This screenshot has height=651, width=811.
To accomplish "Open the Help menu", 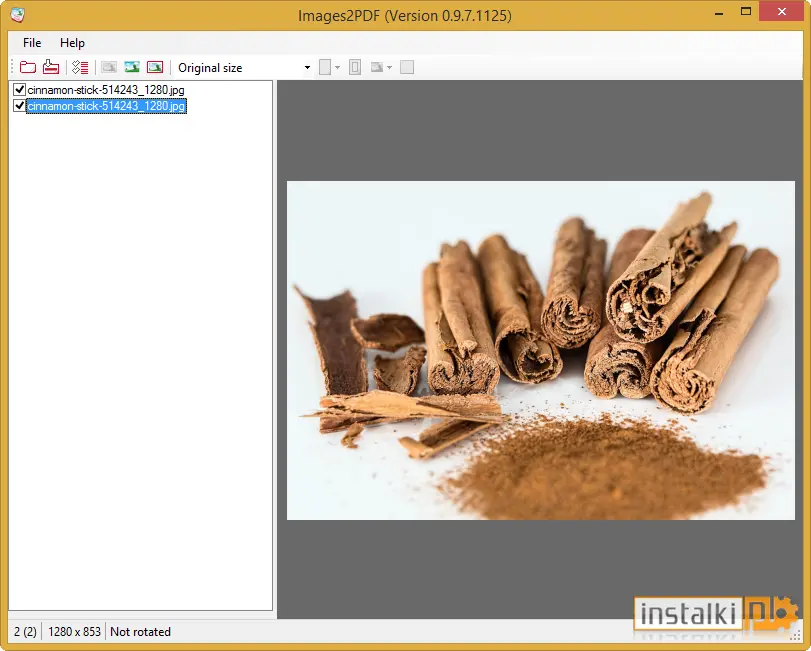I will 72,43.
